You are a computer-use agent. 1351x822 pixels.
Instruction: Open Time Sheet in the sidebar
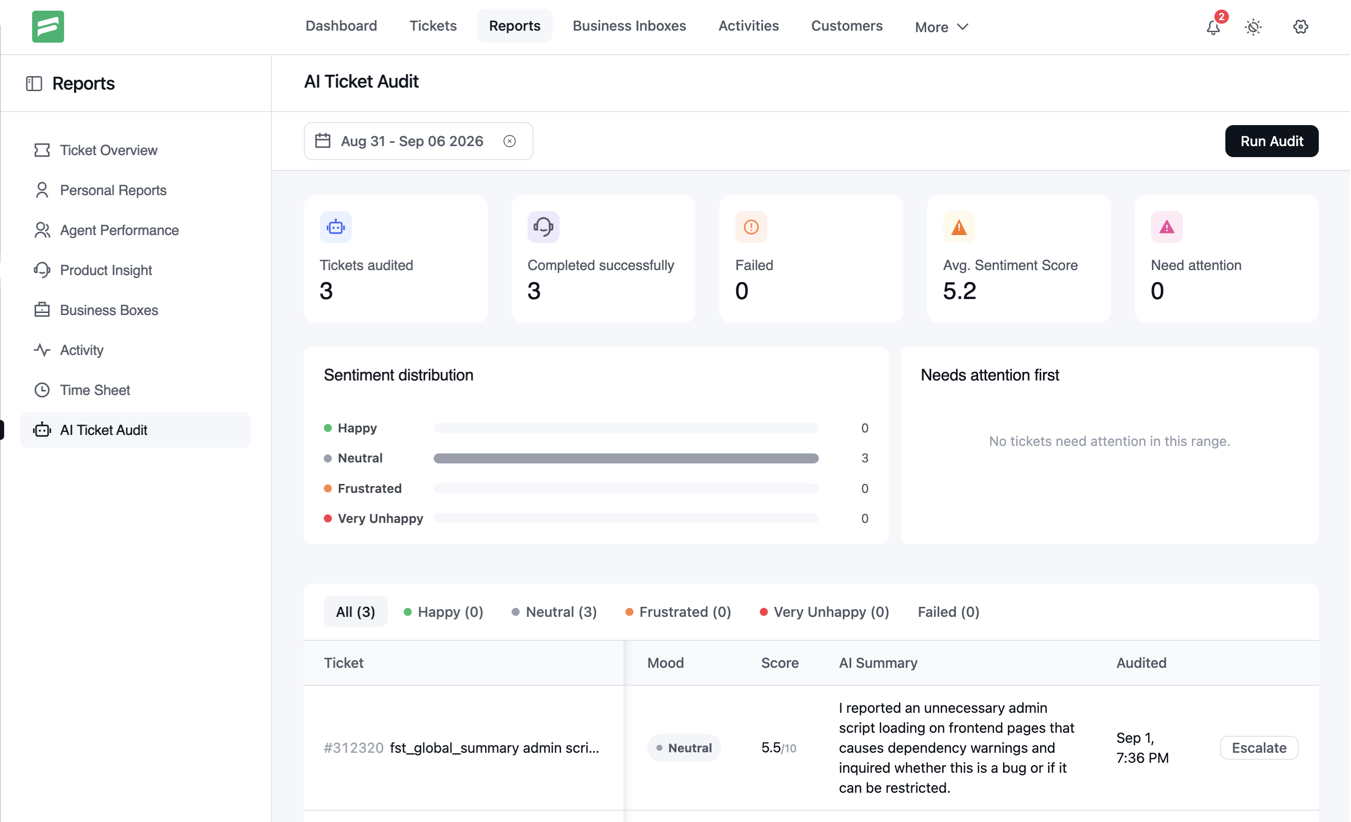(135, 390)
